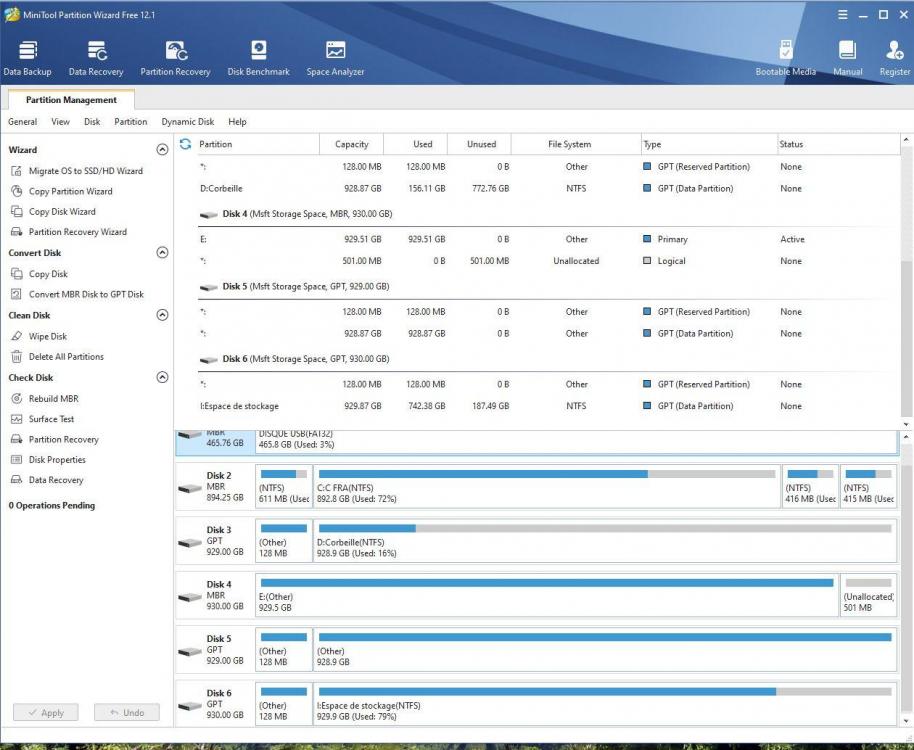Open the Dynamic Disk menu

tap(187, 122)
